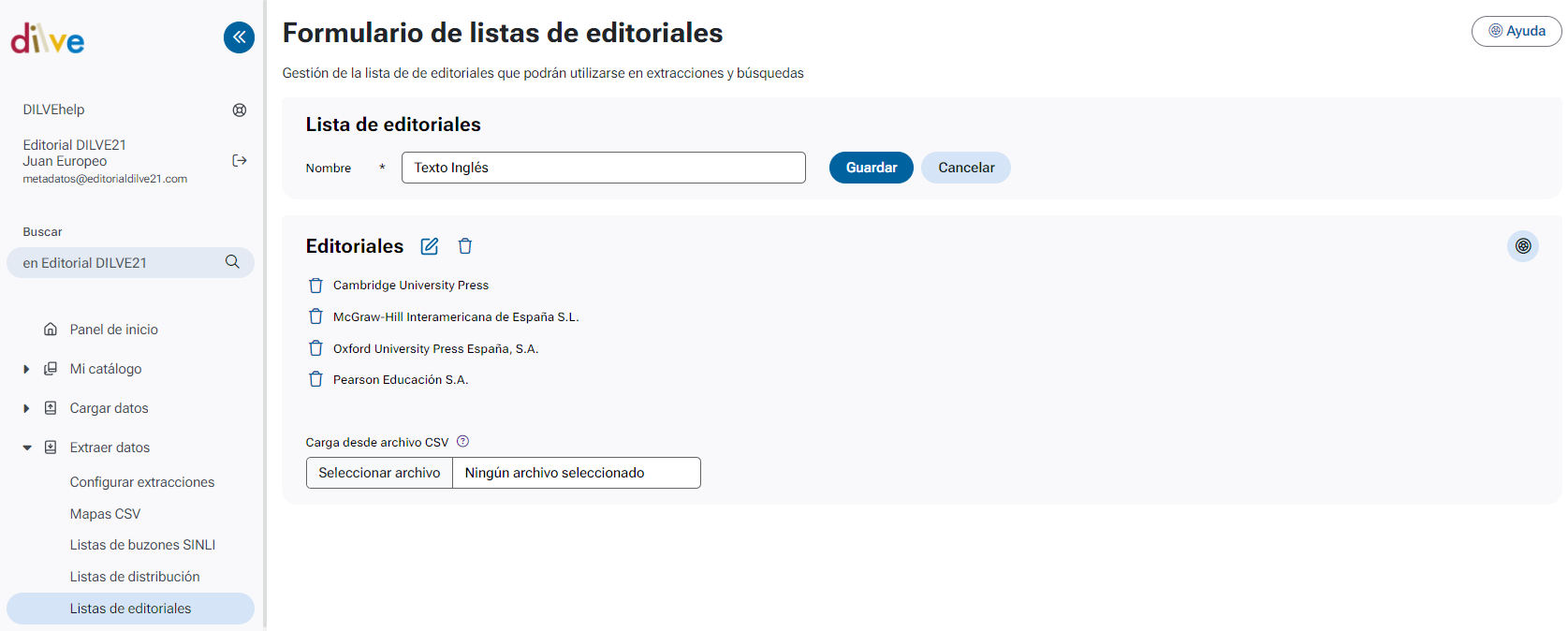This screenshot has width=1568, height=631.
Task: Click the email metadatos@editorialdilve21.com
Action: [x=105, y=179]
